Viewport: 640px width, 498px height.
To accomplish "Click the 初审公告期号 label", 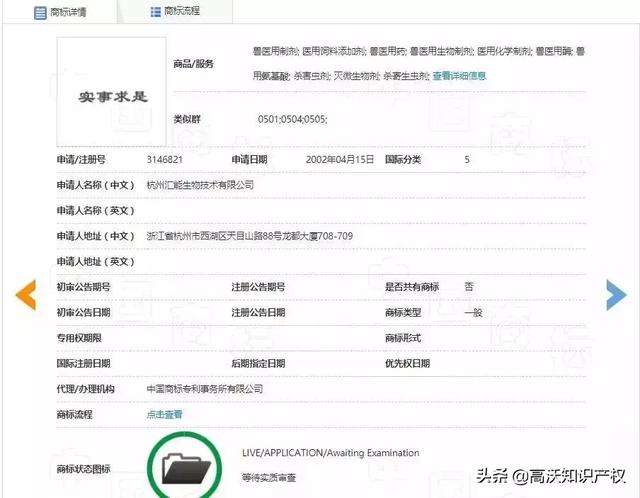I will [x=83, y=287].
